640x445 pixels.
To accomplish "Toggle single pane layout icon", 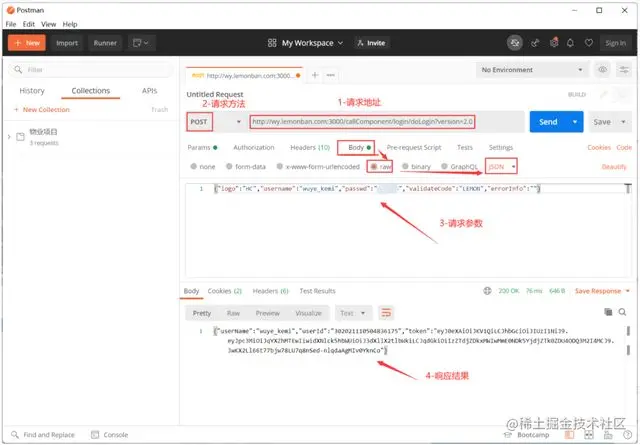I will click(x=569, y=435).
